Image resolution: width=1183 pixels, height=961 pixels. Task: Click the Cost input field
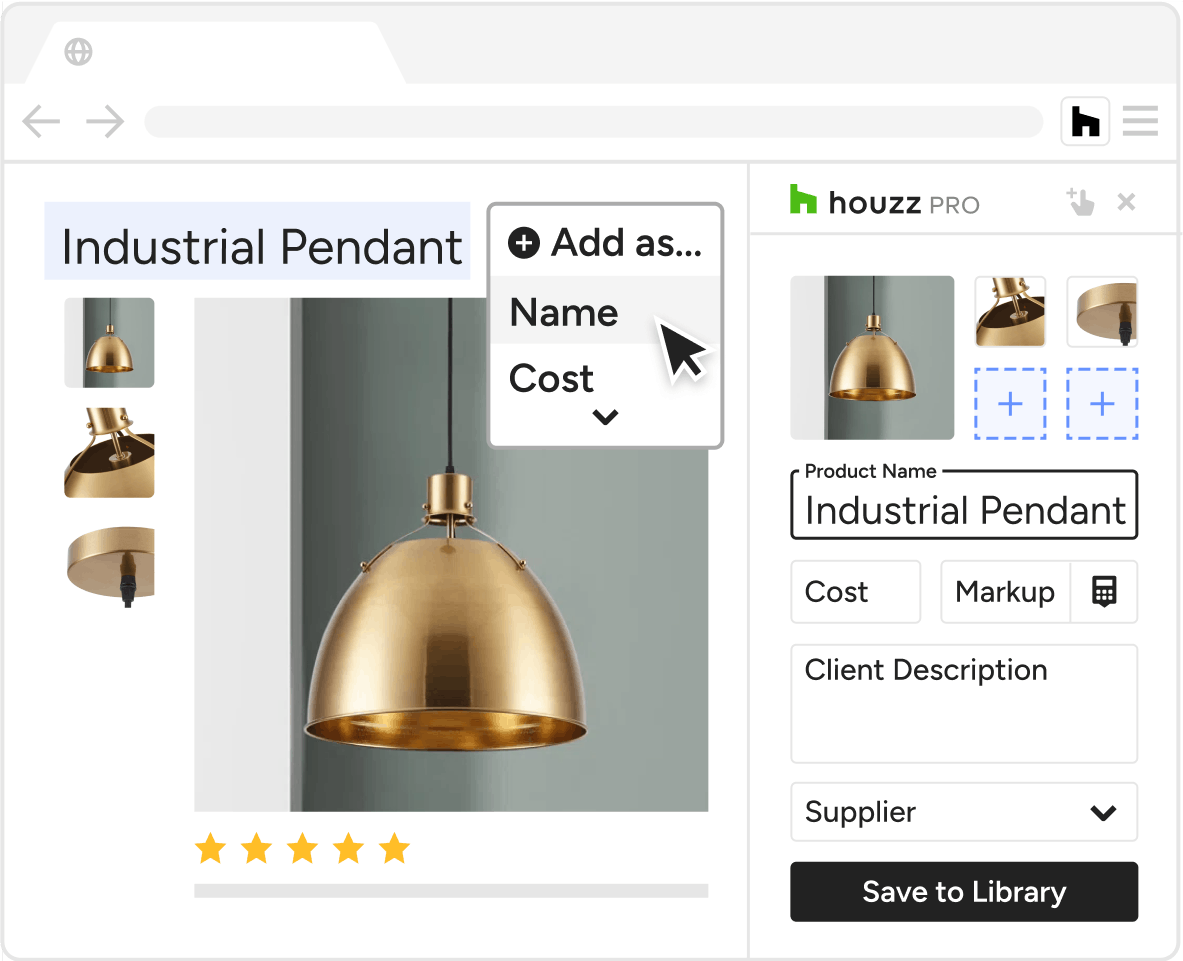(x=855, y=592)
